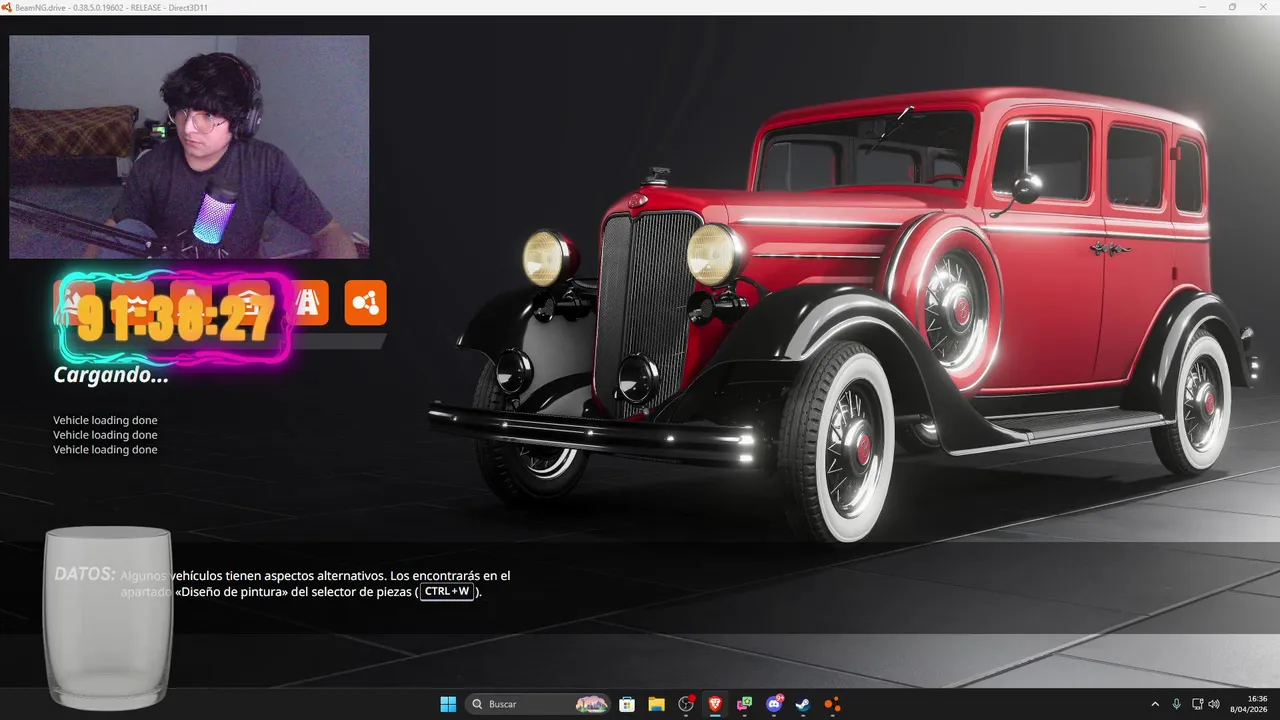
Task: Click the microphone tray icon
Action: (1176, 704)
